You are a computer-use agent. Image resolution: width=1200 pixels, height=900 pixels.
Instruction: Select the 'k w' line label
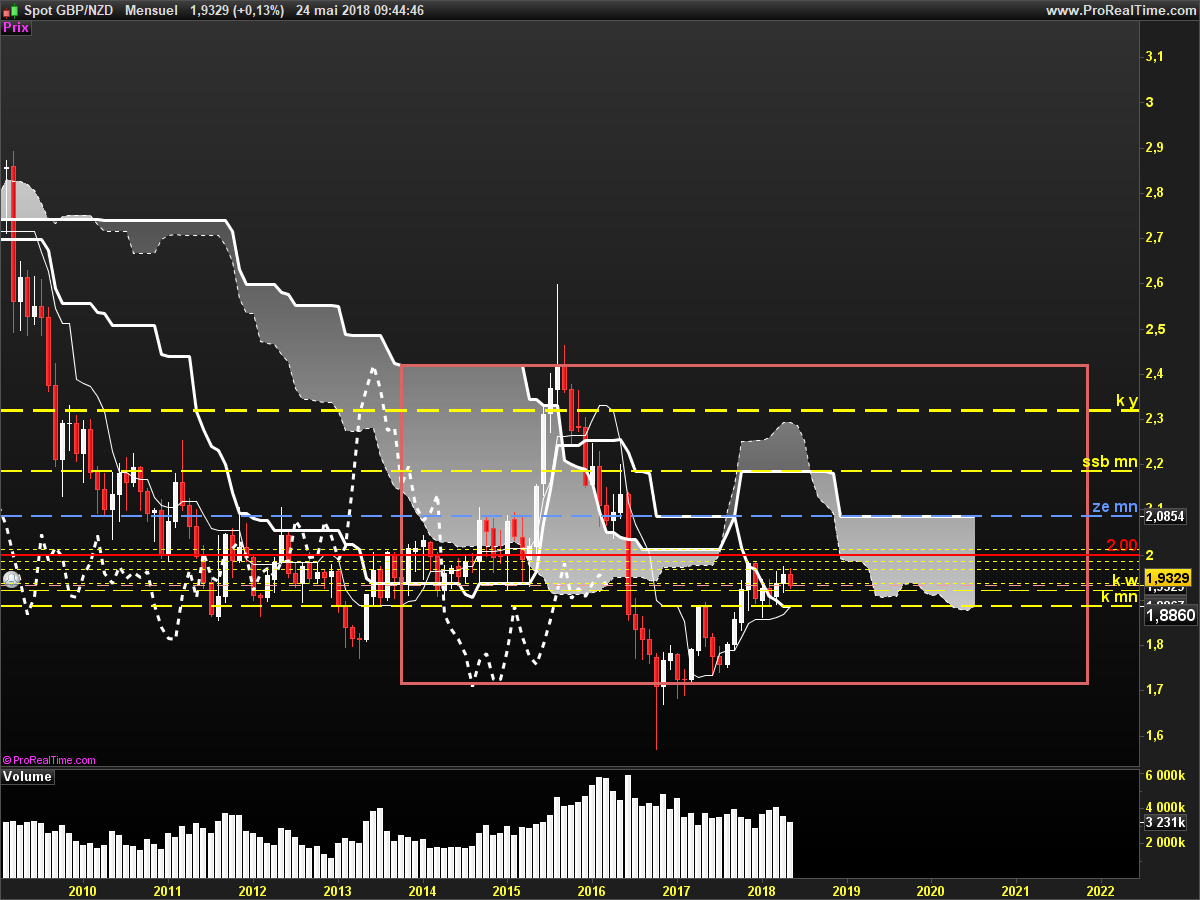tap(1125, 581)
